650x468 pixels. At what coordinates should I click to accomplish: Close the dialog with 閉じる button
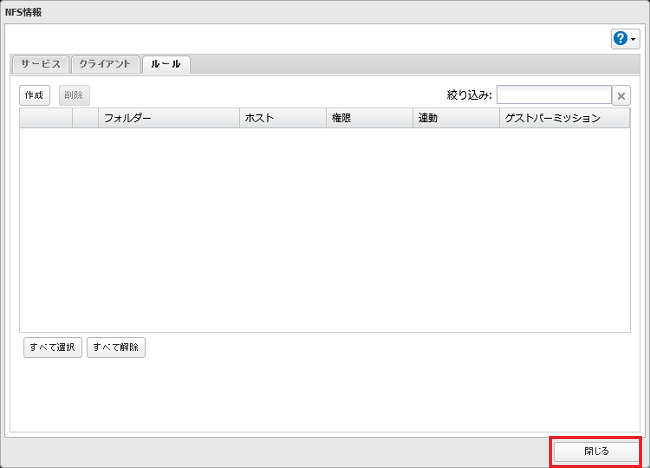tap(597, 451)
